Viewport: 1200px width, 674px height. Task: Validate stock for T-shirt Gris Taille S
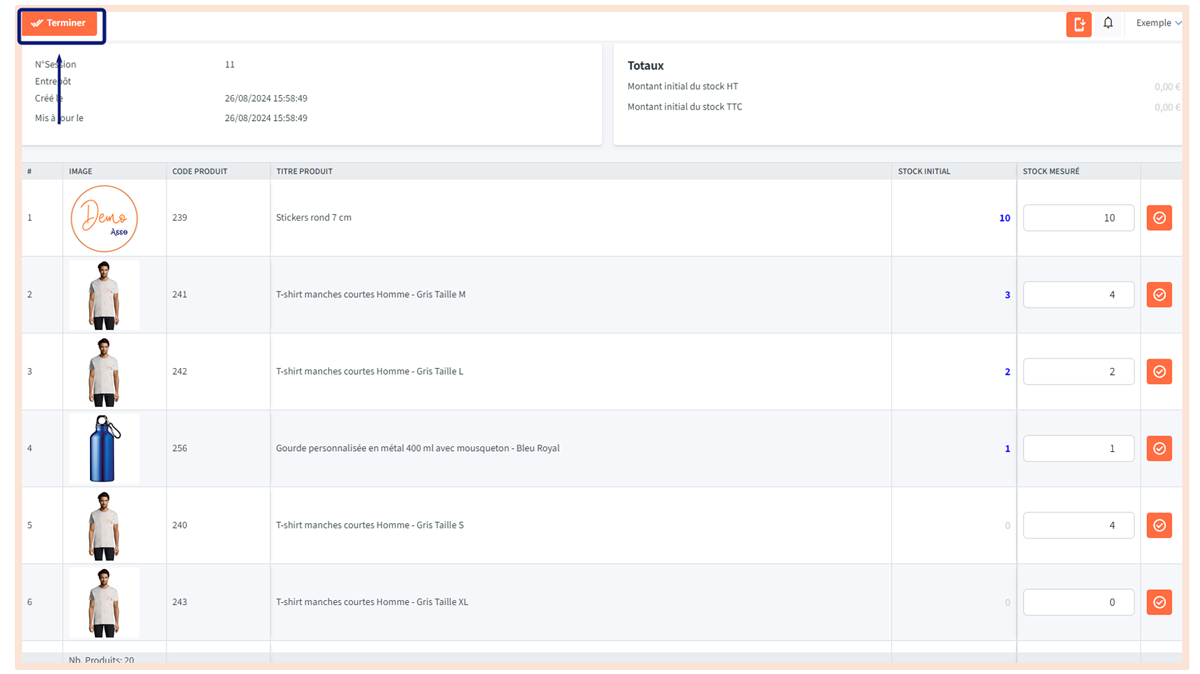[x=1159, y=525]
